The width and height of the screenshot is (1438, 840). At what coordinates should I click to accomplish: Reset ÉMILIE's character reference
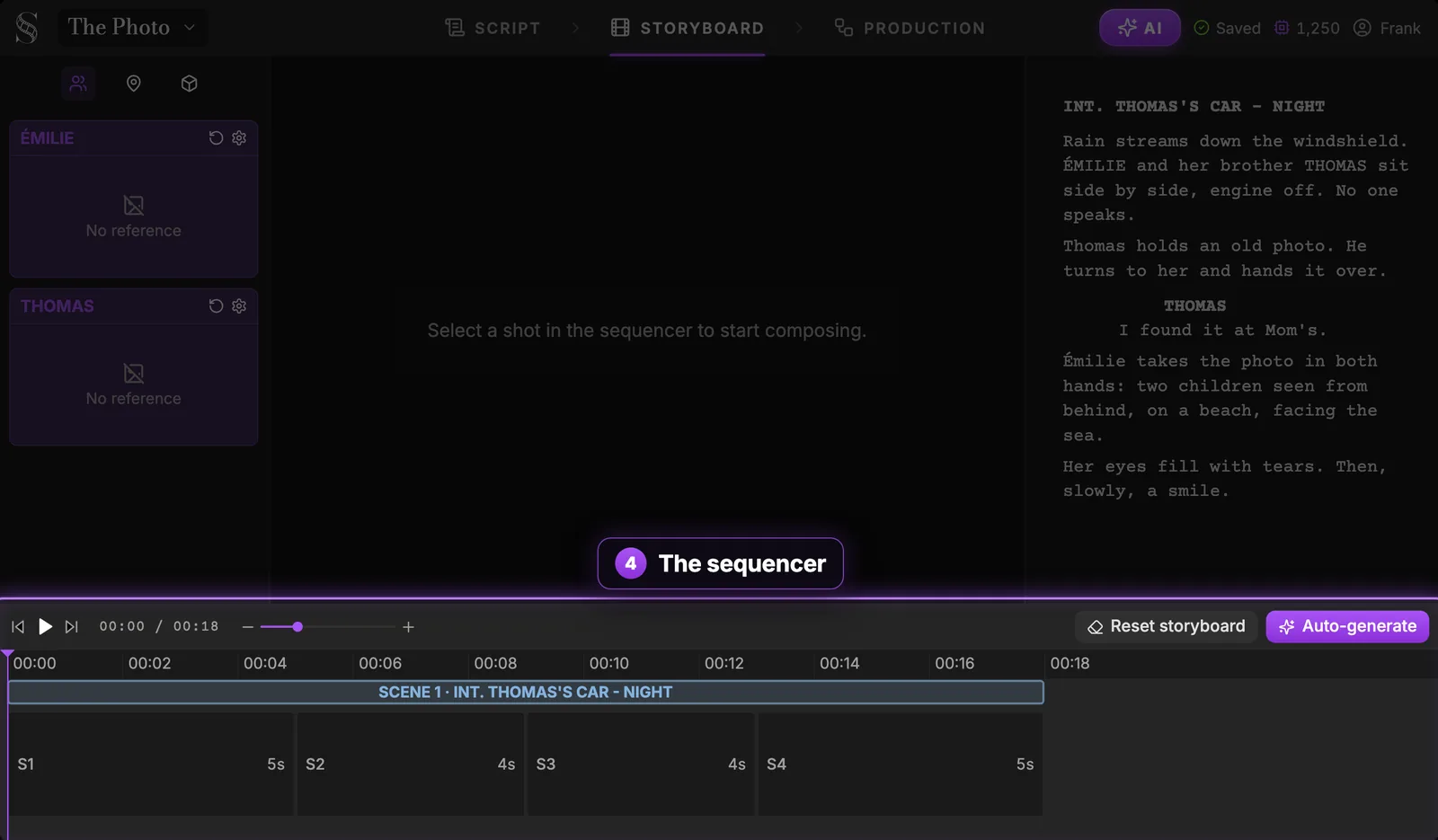click(x=216, y=138)
